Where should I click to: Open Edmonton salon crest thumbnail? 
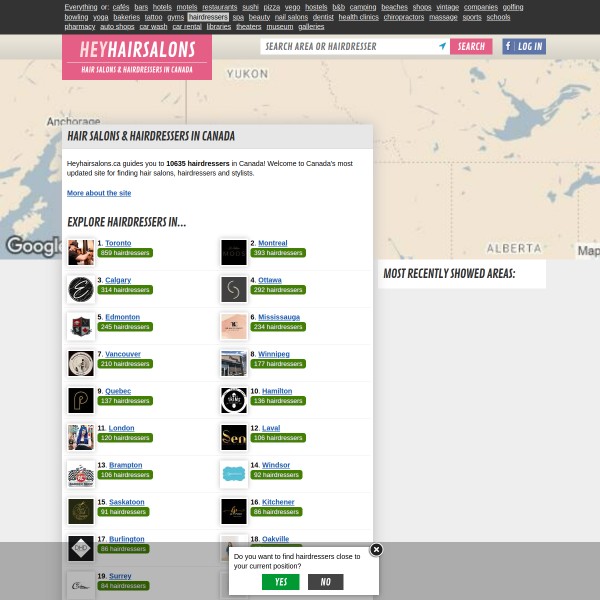tap(81, 326)
